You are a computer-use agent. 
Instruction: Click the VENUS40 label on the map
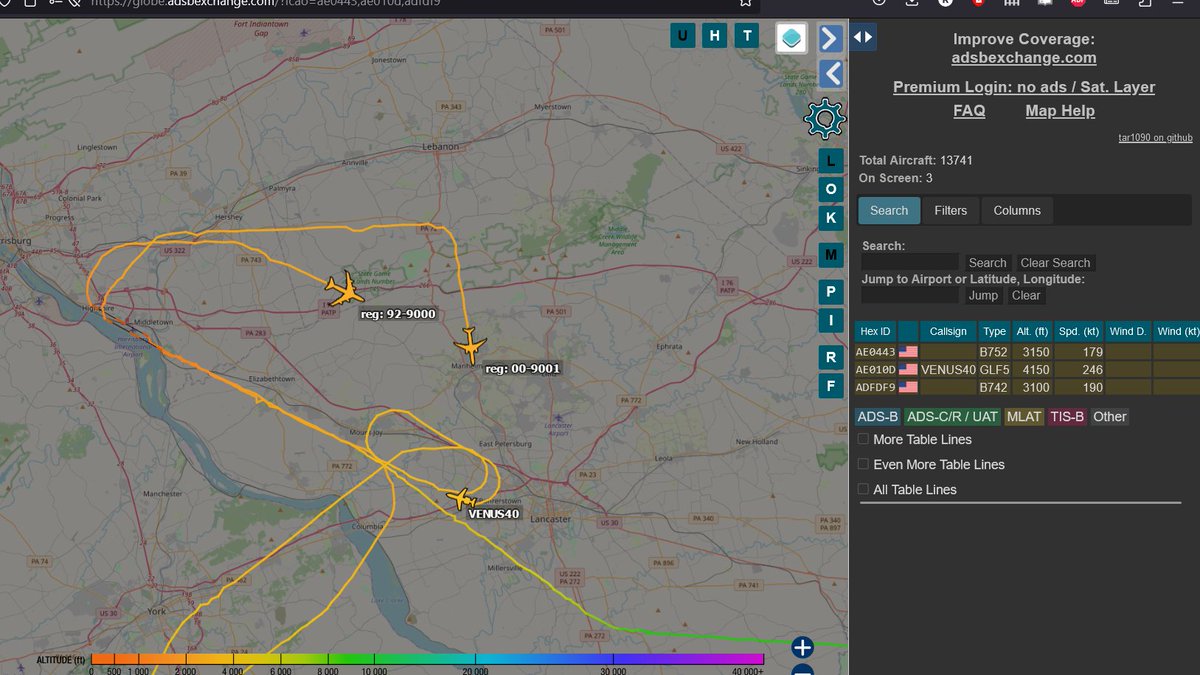click(494, 514)
